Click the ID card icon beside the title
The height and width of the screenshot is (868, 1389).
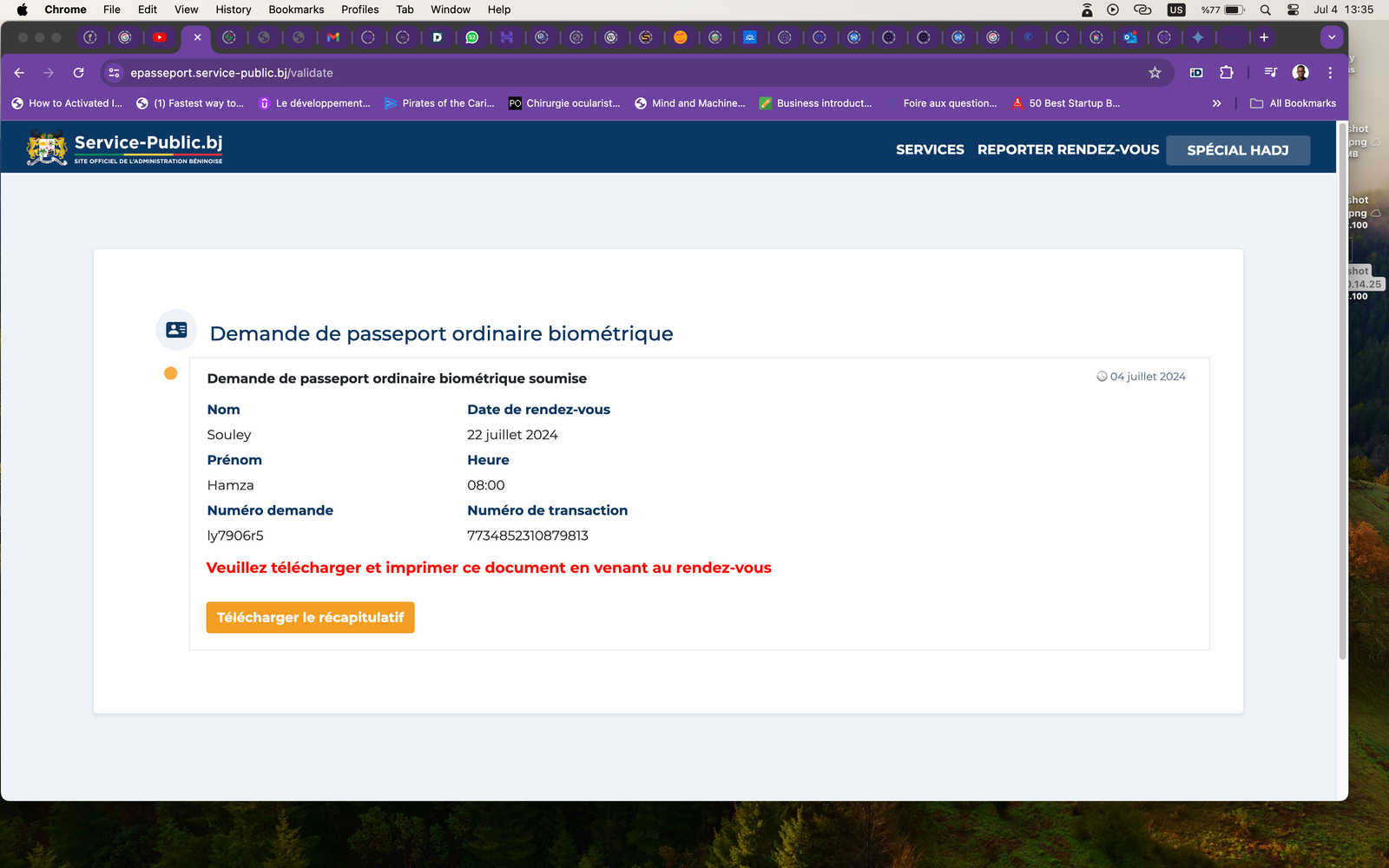click(176, 330)
